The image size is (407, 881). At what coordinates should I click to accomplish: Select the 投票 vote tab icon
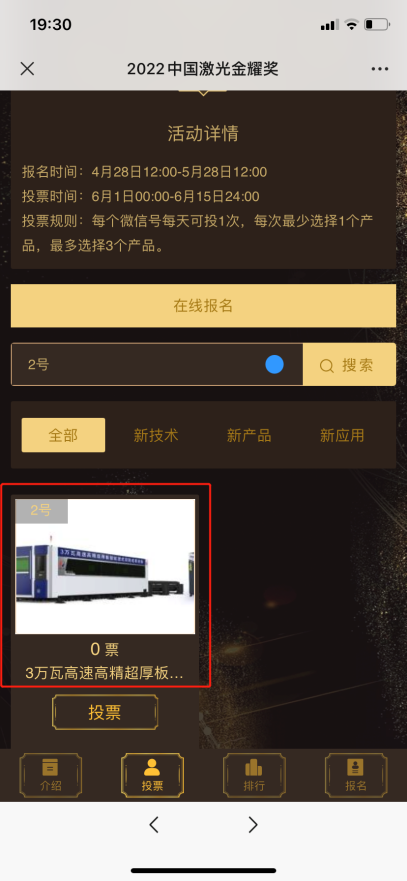[152, 776]
